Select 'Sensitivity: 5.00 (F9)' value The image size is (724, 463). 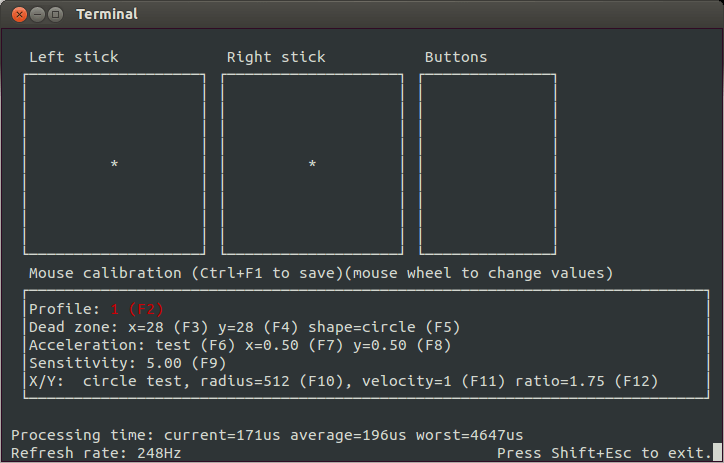[128, 363]
